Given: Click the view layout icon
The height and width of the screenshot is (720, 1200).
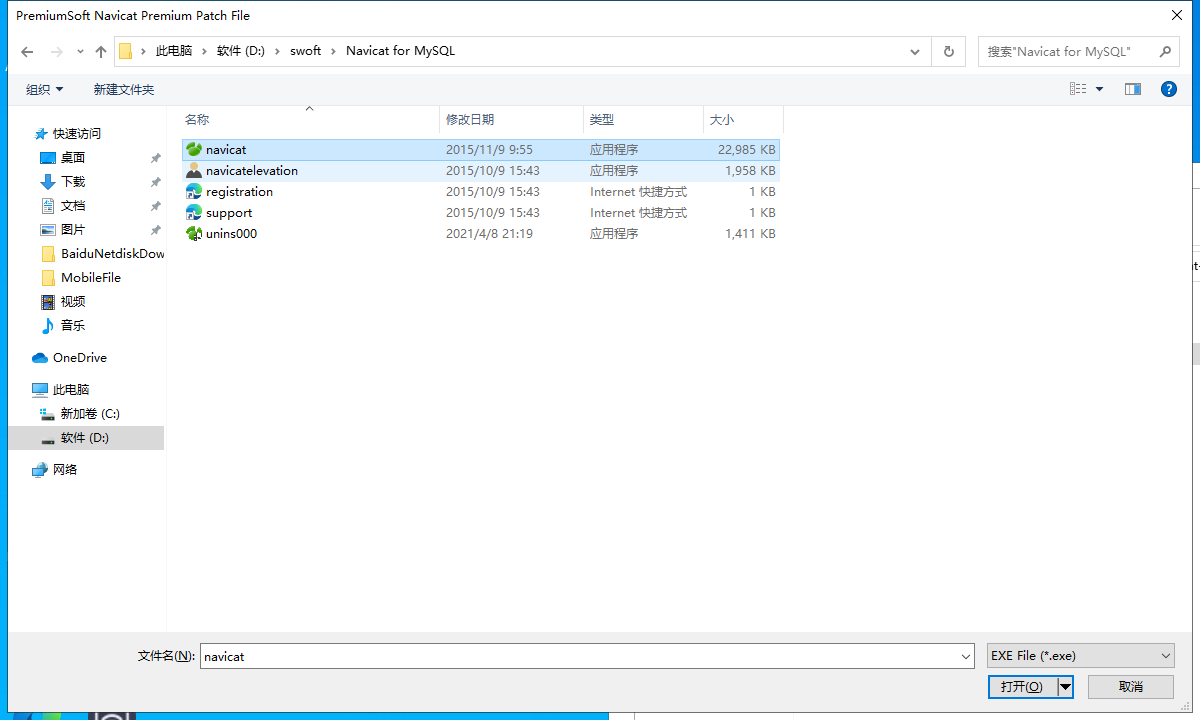Looking at the screenshot, I should (x=1078, y=89).
